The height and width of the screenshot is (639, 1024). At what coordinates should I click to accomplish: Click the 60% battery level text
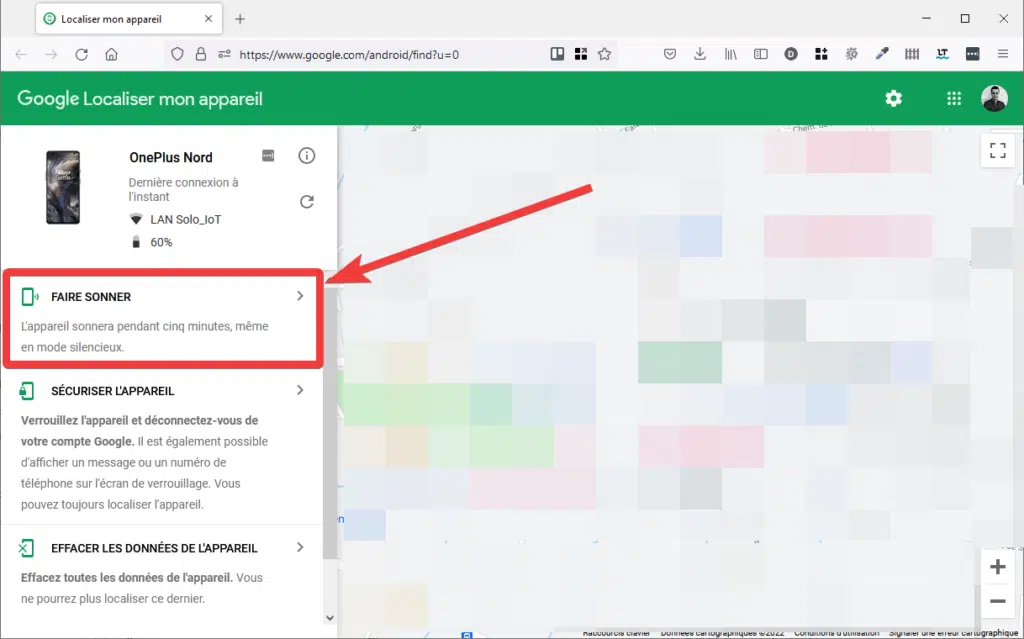point(161,242)
